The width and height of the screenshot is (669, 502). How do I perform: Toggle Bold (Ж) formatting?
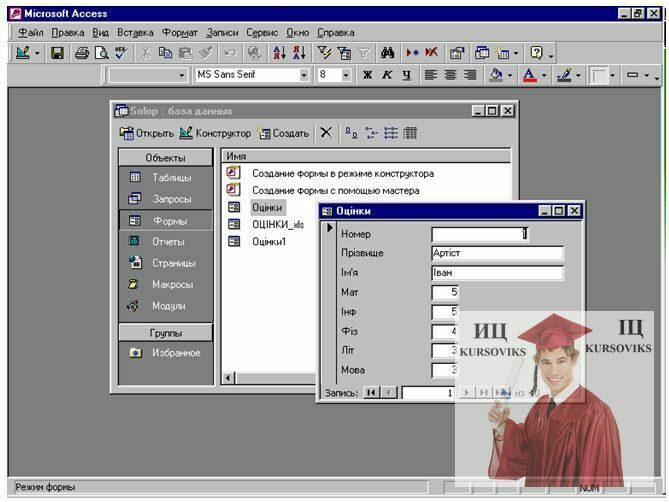(x=367, y=75)
